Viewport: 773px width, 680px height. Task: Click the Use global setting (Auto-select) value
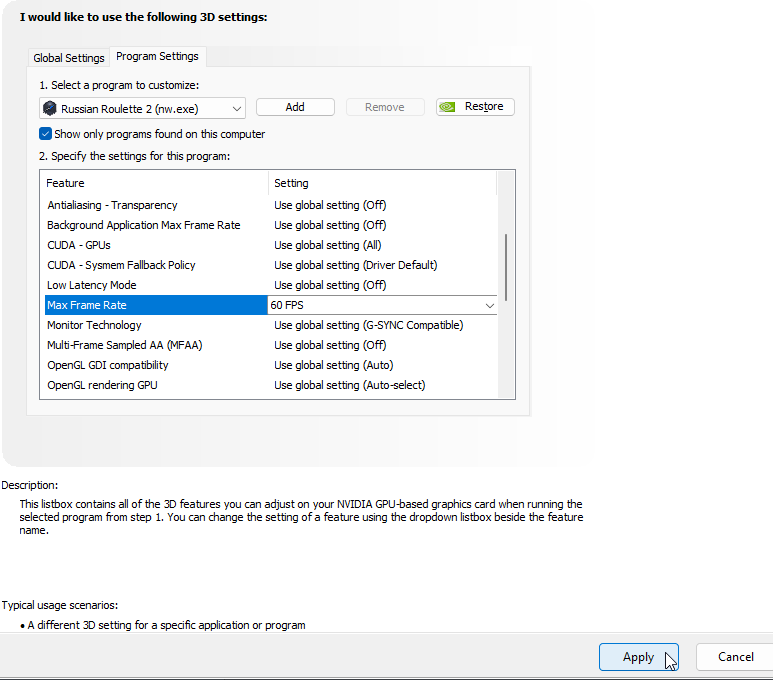pos(350,385)
